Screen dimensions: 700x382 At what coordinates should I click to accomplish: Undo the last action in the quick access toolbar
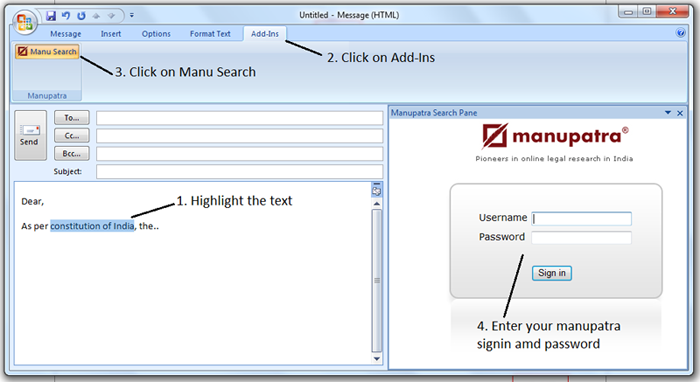[66, 16]
